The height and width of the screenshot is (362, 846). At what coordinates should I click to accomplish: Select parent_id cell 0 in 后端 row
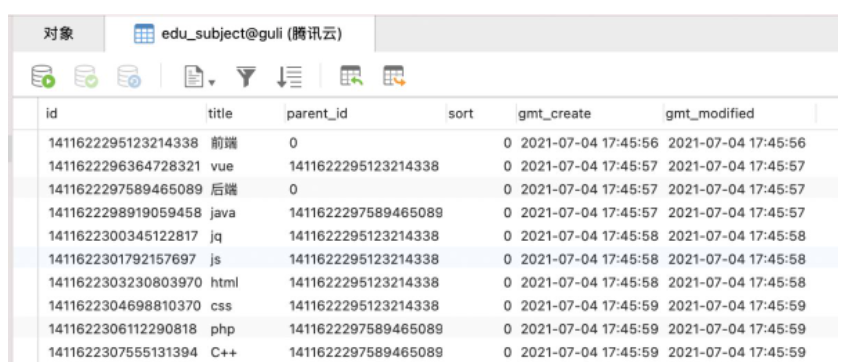pyautogui.click(x=294, y=190)
